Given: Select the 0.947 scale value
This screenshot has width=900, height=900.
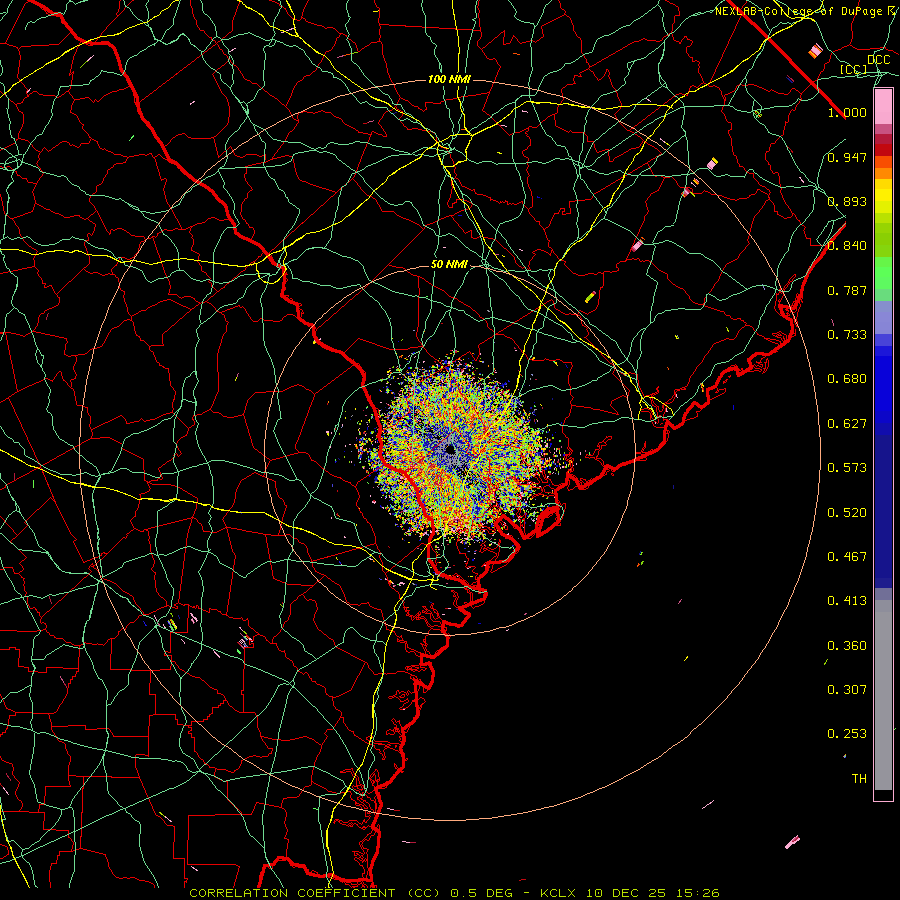Looking at the screenshot, I should 847,157.
